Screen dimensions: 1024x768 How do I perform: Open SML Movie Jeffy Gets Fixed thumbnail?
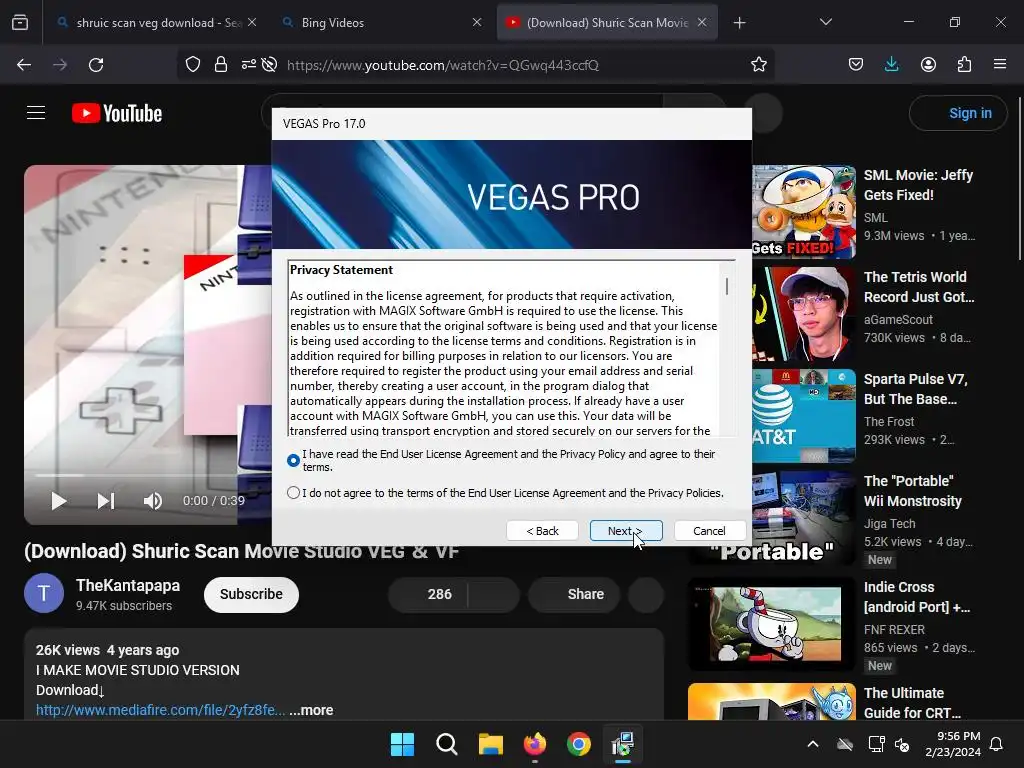[x=803, y=212]
